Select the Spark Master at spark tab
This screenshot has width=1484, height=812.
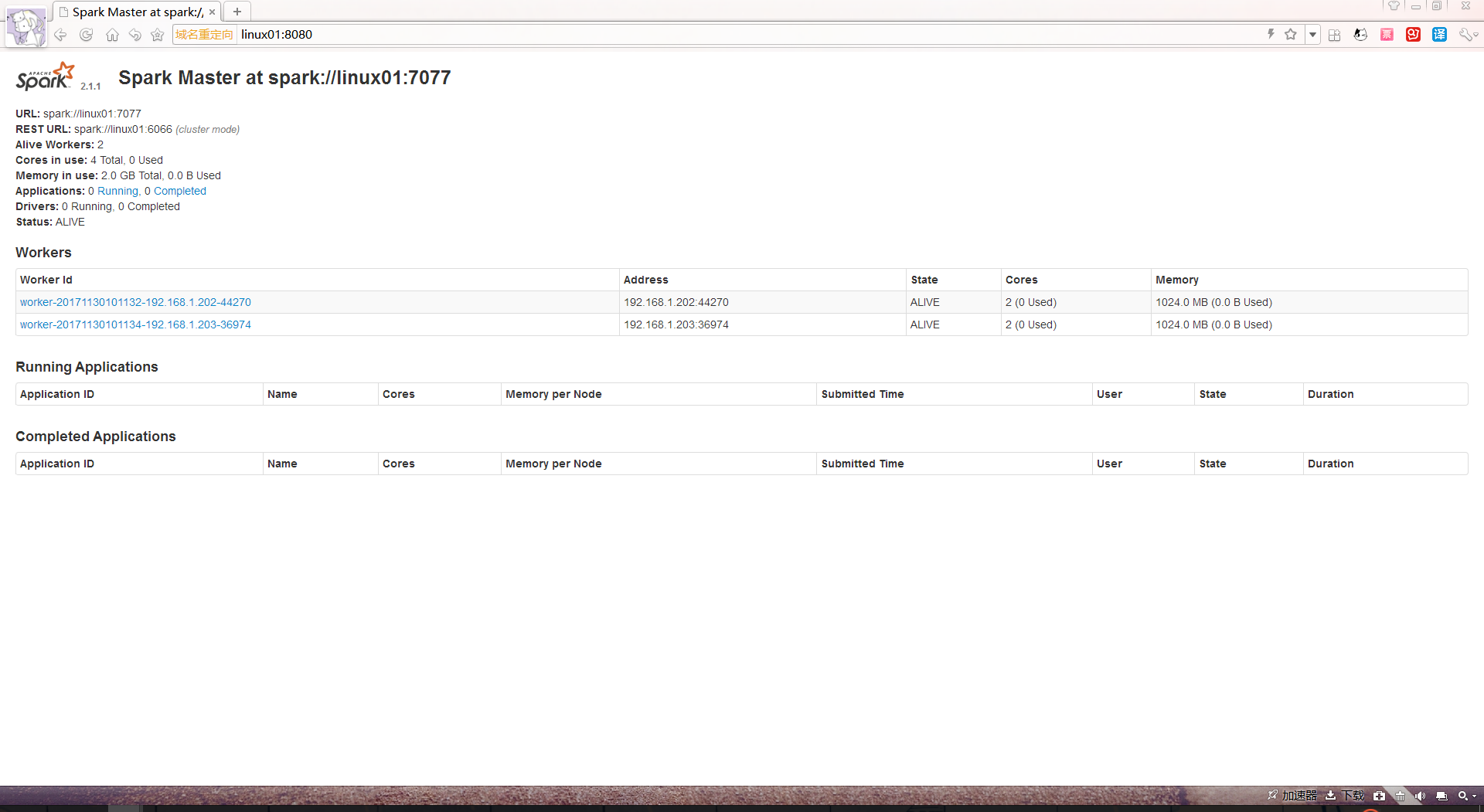point(138,12)
